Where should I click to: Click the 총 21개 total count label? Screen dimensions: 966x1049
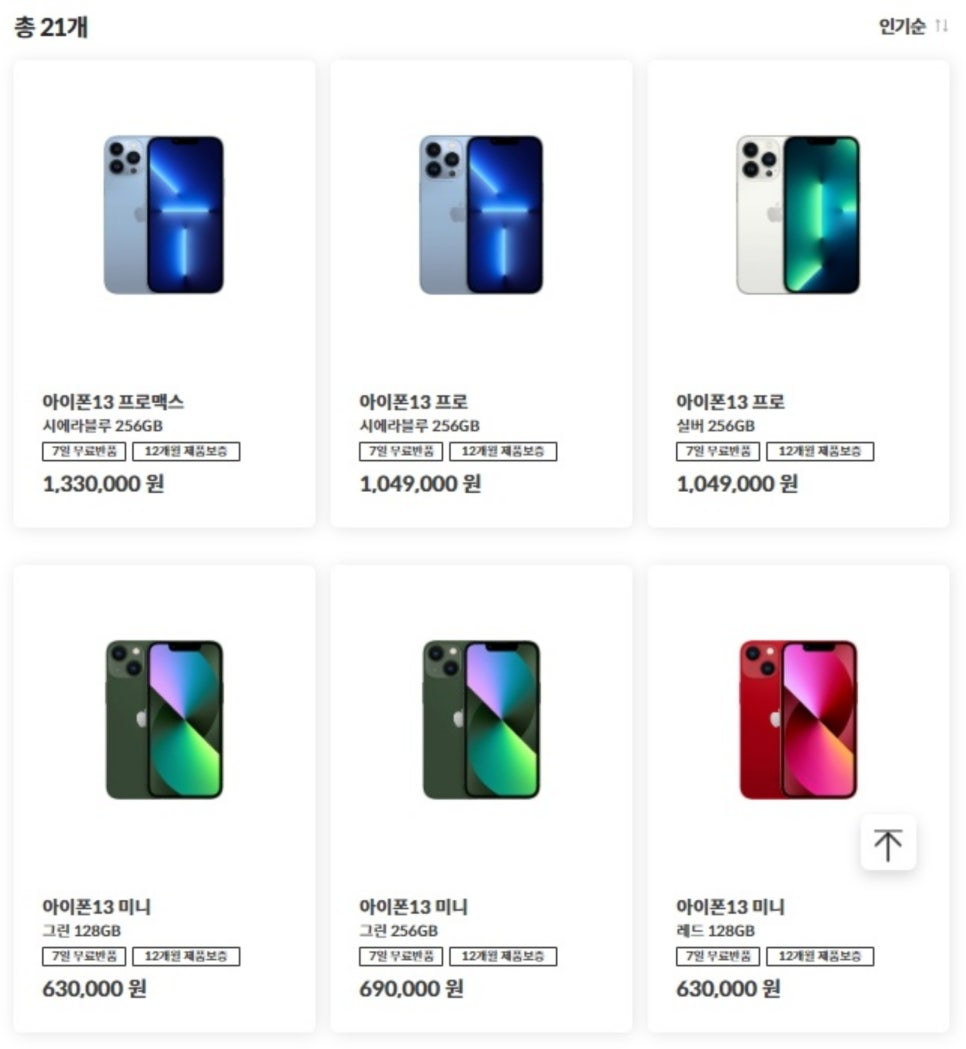click(52, 27)
